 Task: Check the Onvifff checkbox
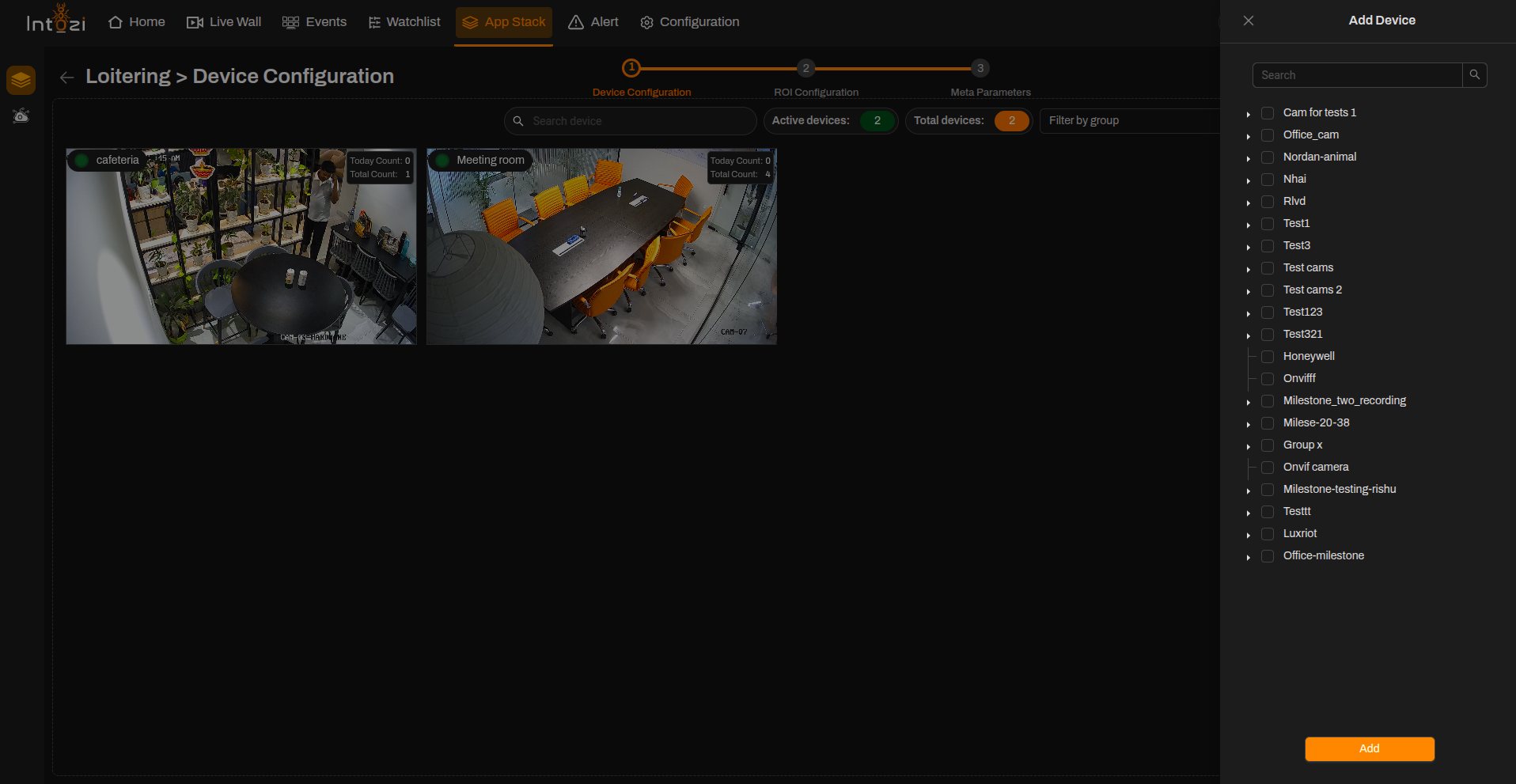[x=1268, y=379]
